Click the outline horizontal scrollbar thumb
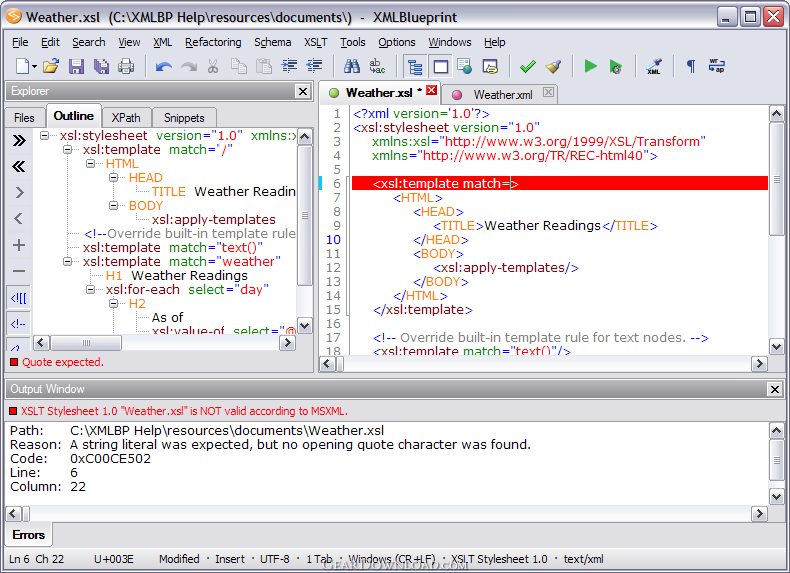The image size is (790, 573). point(86,343)
